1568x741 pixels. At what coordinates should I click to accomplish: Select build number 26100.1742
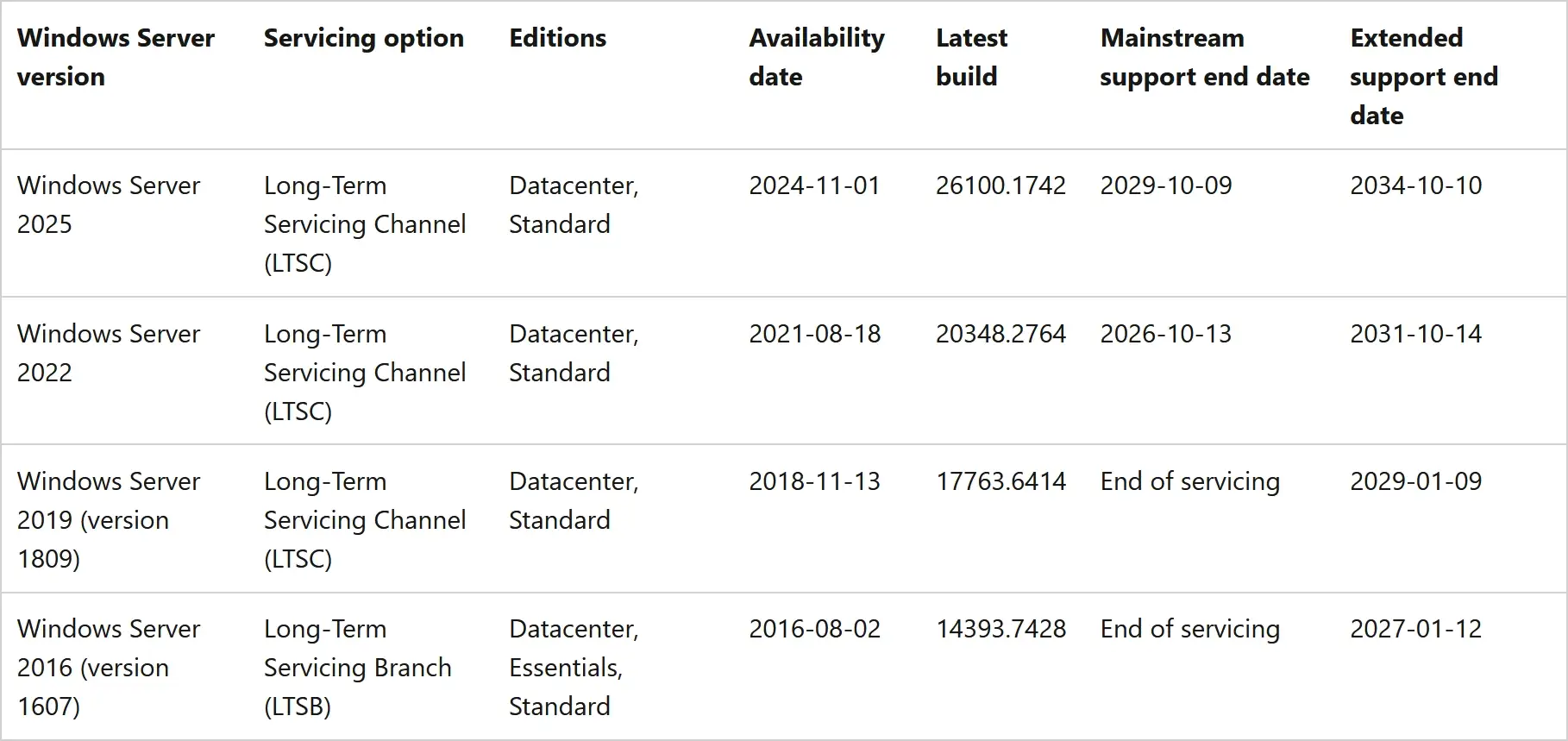[1000, 185]
